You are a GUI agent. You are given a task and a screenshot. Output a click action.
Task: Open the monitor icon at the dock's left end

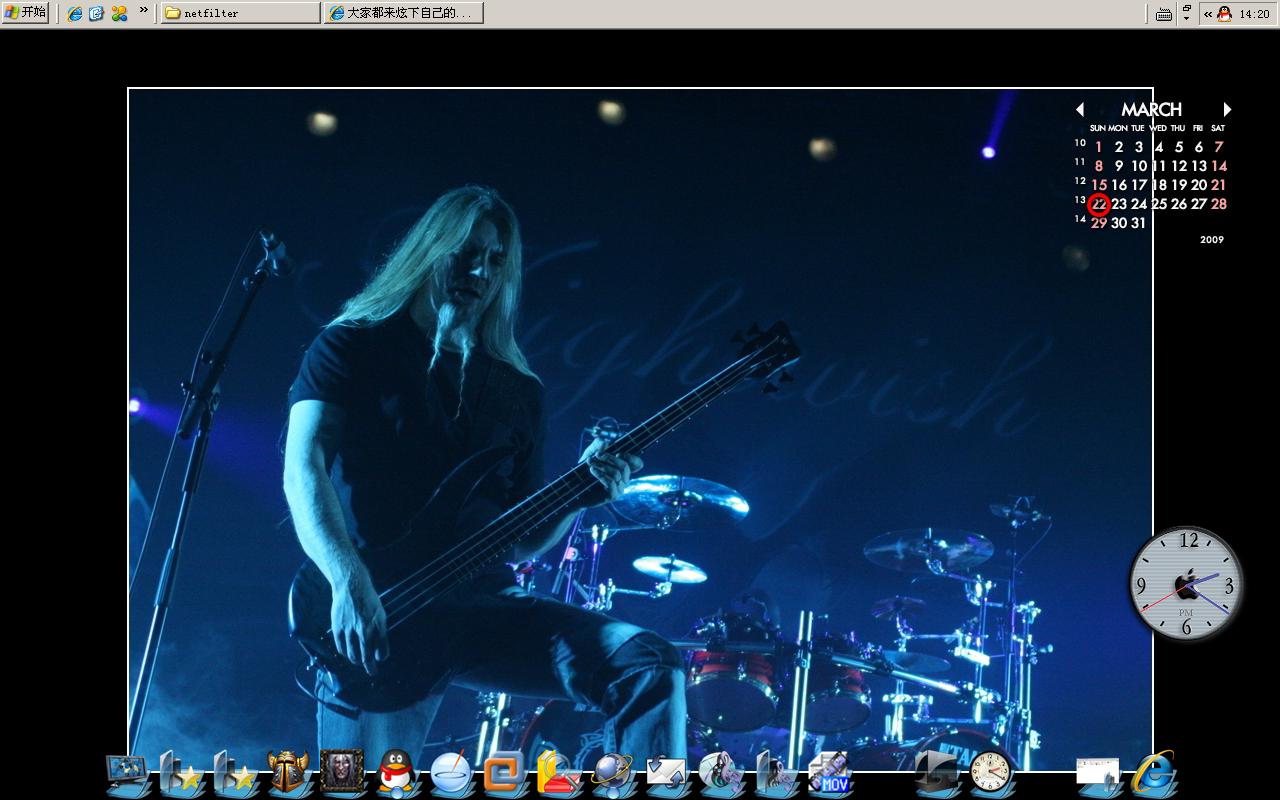point(127,773)
